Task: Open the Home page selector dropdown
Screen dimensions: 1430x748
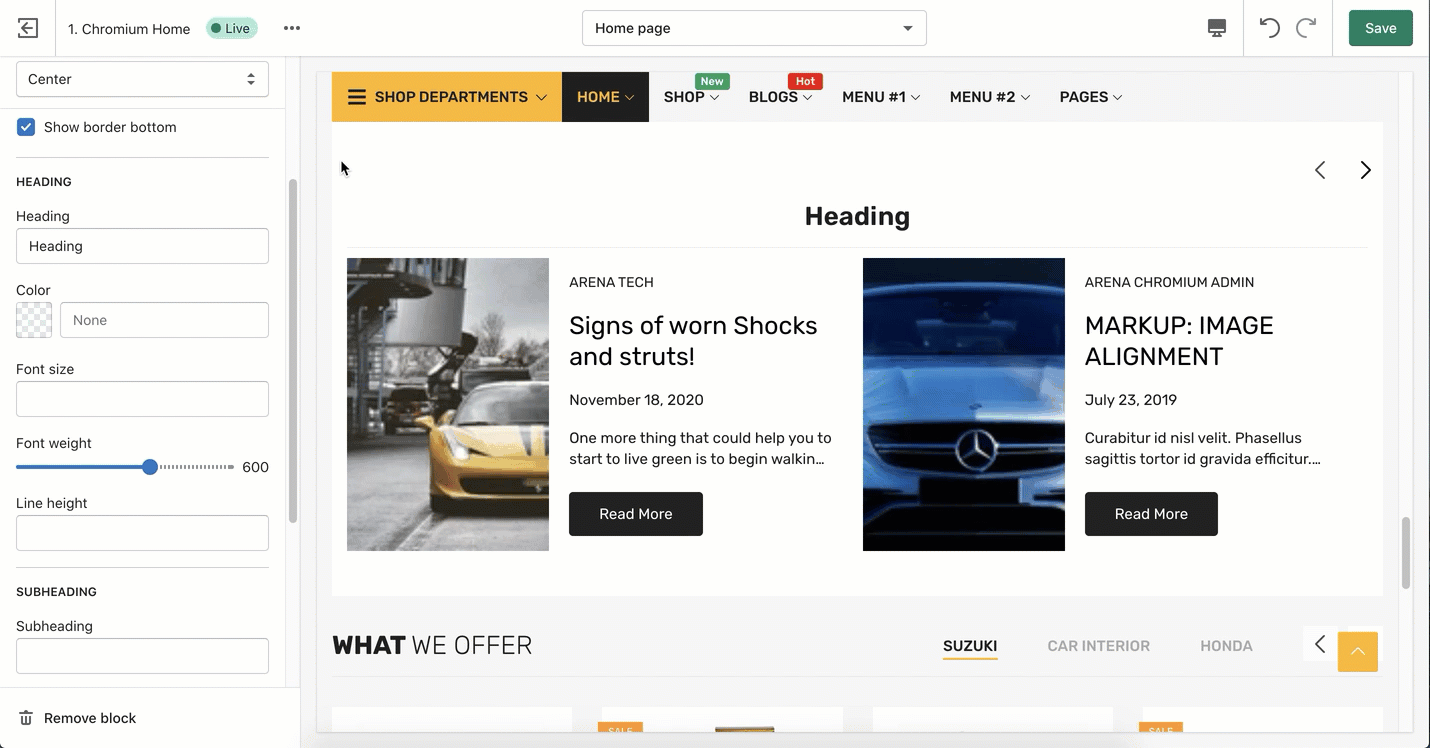Action: tap(754, 28)
